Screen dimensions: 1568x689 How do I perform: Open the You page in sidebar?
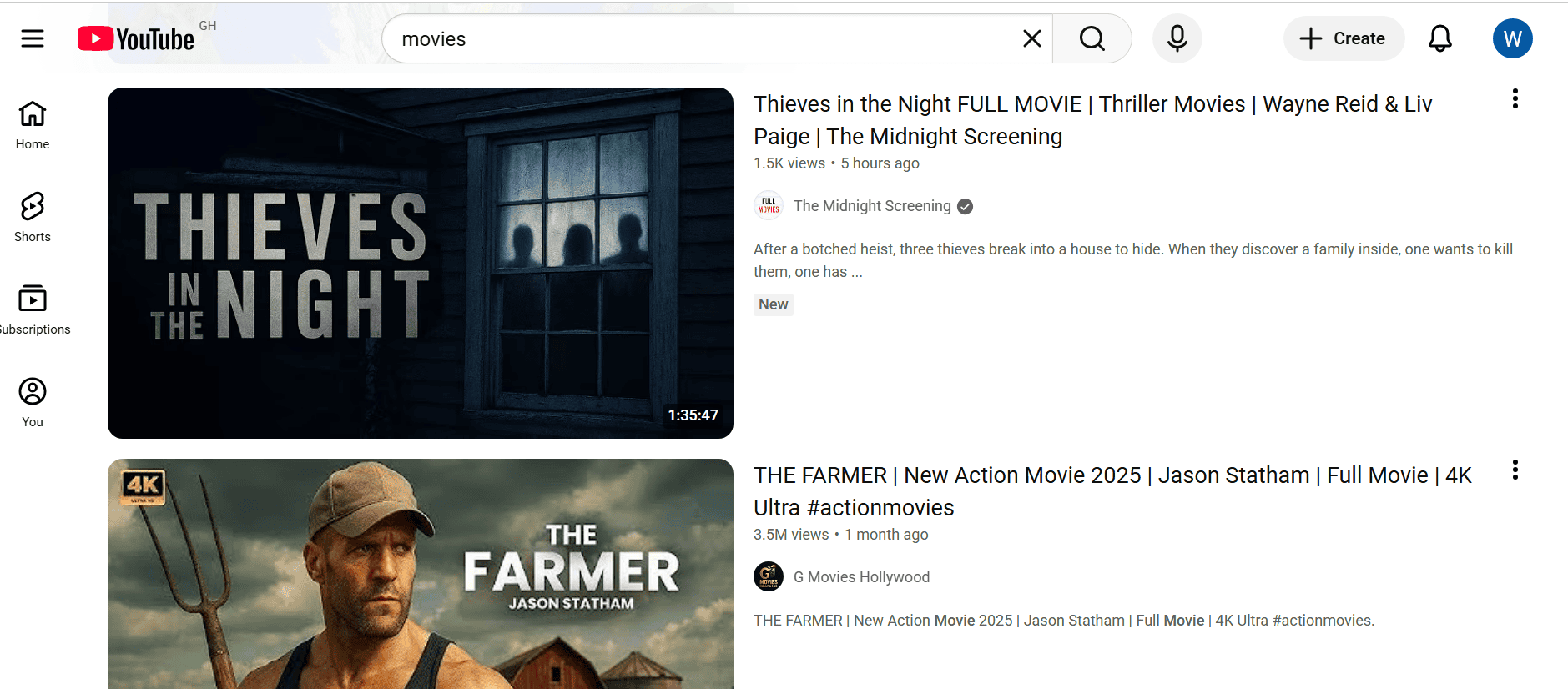tap(33, 402)
